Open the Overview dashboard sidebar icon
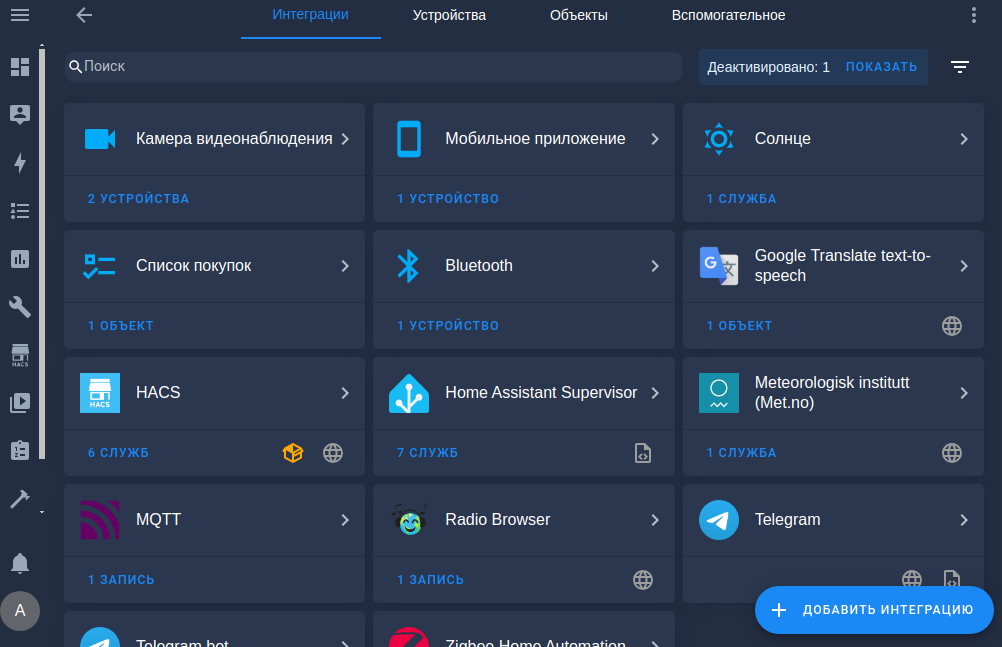 coord(20,66)
